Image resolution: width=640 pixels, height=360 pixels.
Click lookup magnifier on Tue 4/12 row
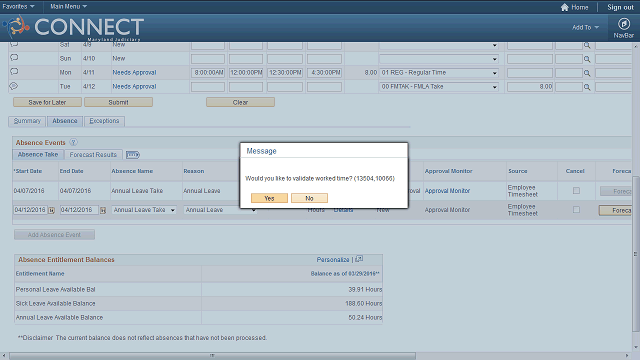[x=587, y=87]
